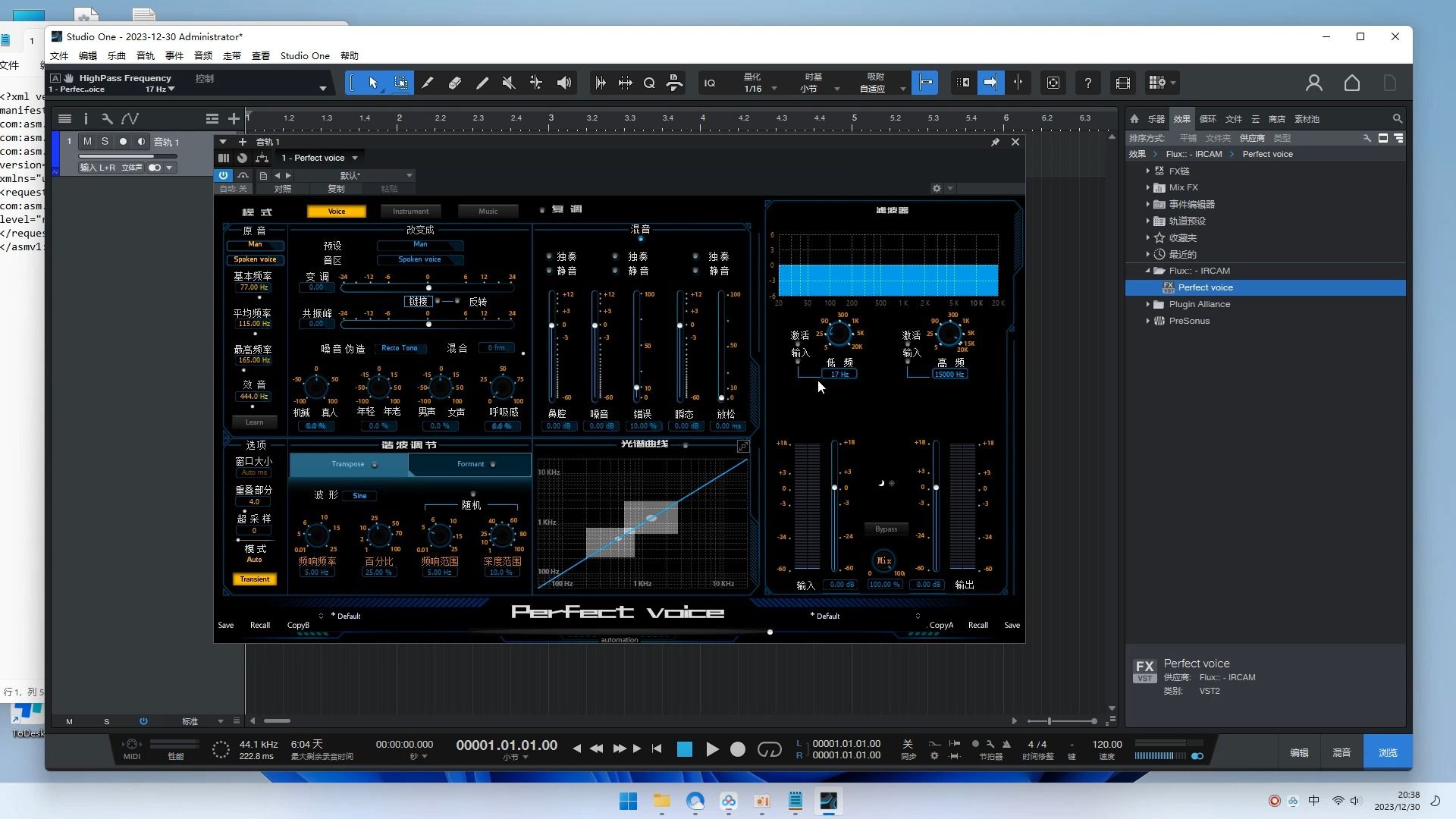Expand the PreSonus vendor folder
This screenshot has width=1456, height=819.
[1148, 321]
